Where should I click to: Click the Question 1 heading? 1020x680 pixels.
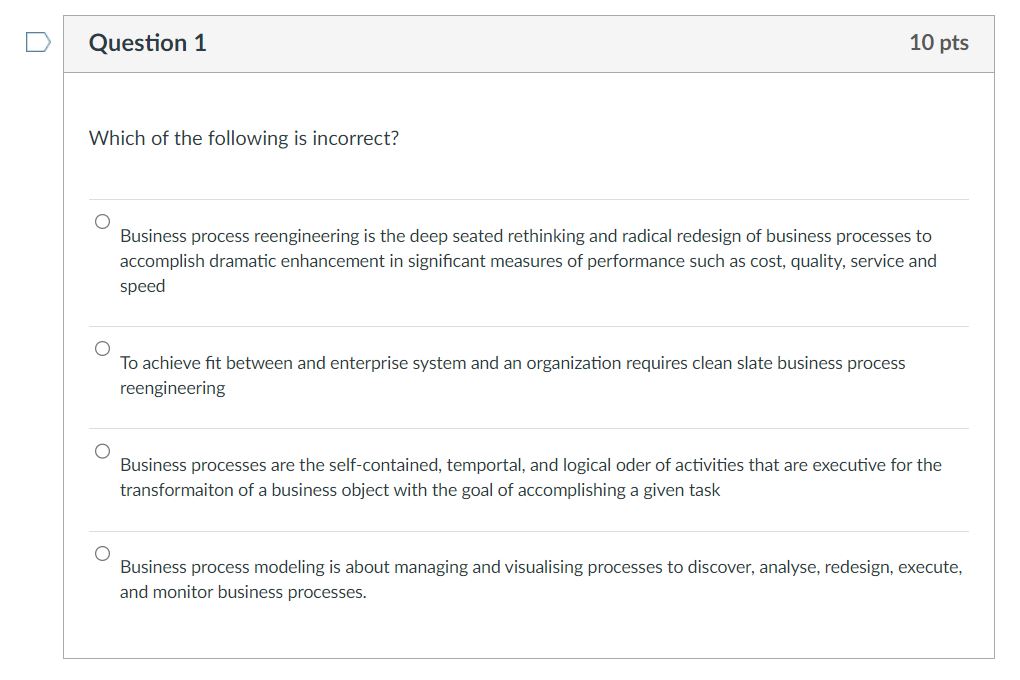(148, 43)
